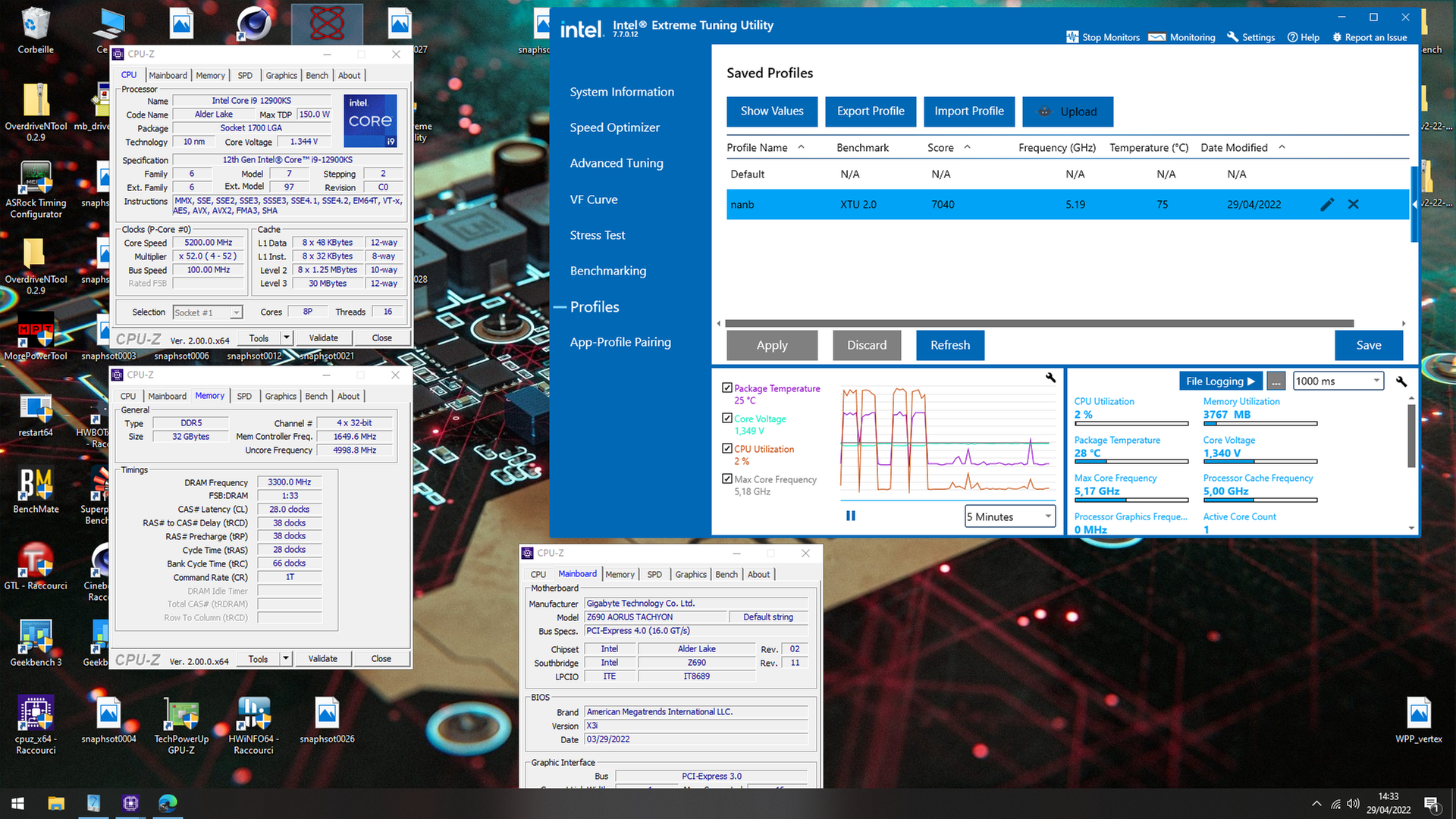Screen dimensions: 1456x819
Task: Open the restart64 desktop icon
Action: pyautogui.click(x=36, y=414)
